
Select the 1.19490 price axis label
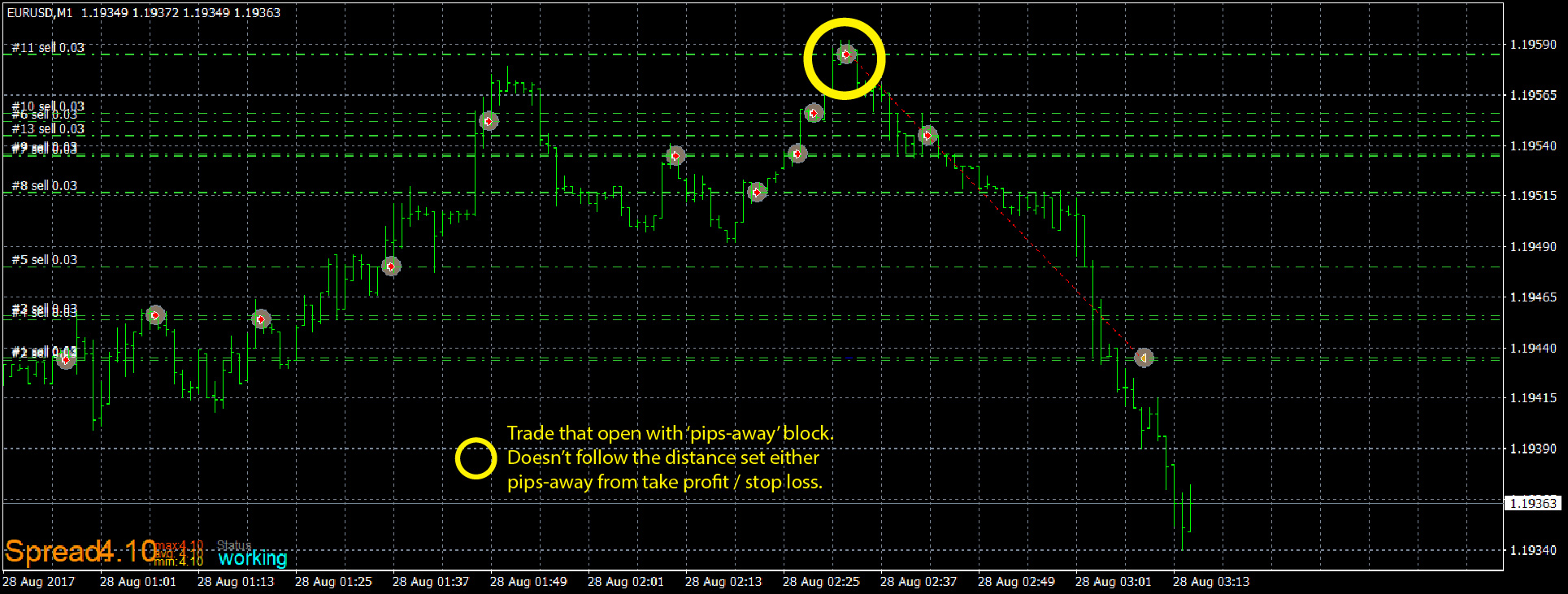point(1533,246)
